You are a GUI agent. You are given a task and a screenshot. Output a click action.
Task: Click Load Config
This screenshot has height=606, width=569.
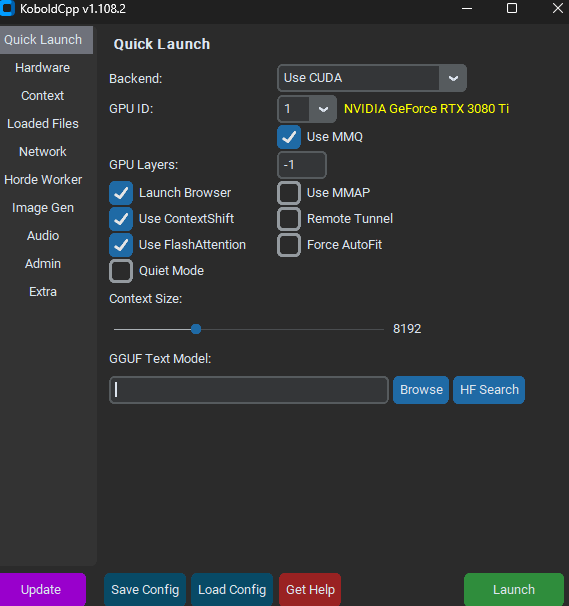tap(232, 589)
